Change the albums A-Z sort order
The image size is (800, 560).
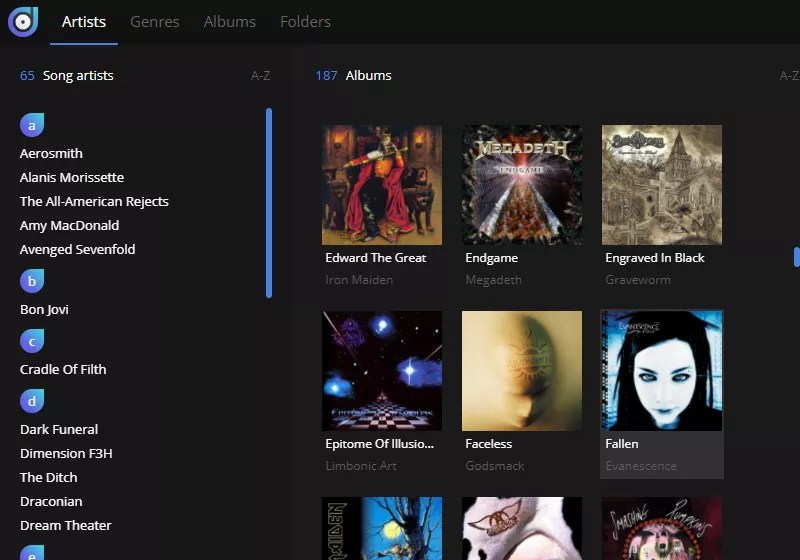pos(789,76)
